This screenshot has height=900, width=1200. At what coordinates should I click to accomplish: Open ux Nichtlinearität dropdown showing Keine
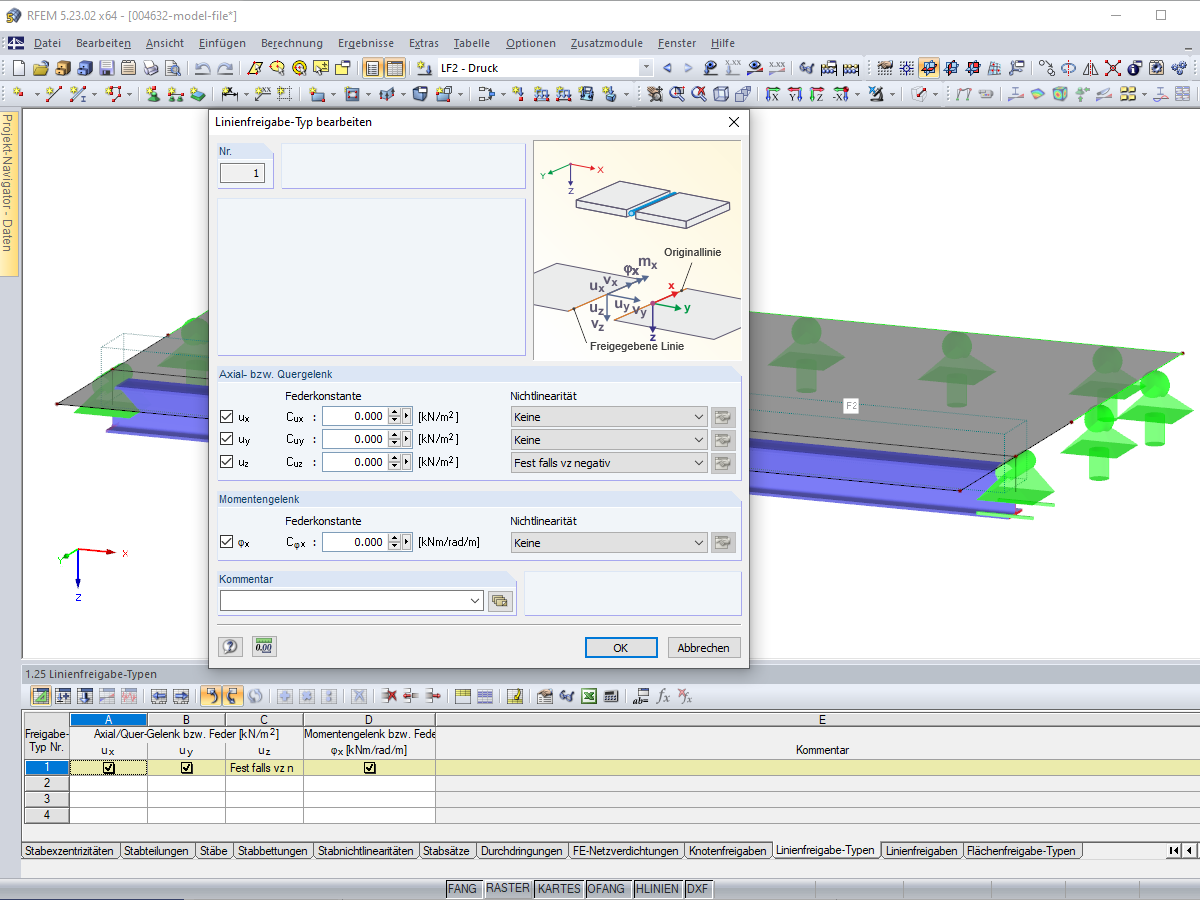coord(608,416)
